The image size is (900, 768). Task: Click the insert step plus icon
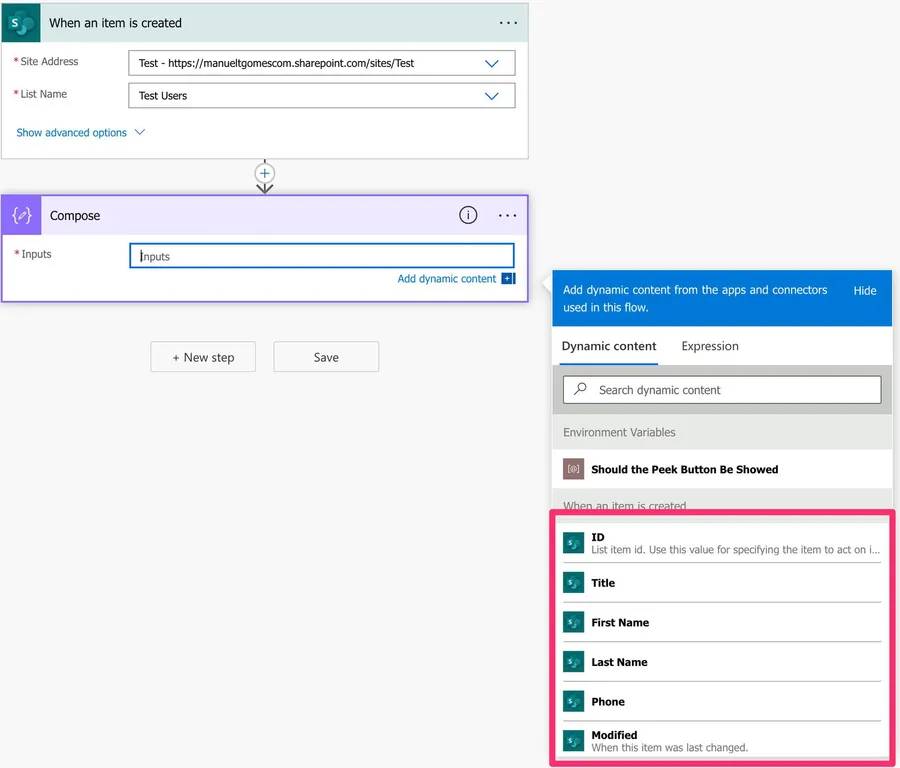point(265,173)
